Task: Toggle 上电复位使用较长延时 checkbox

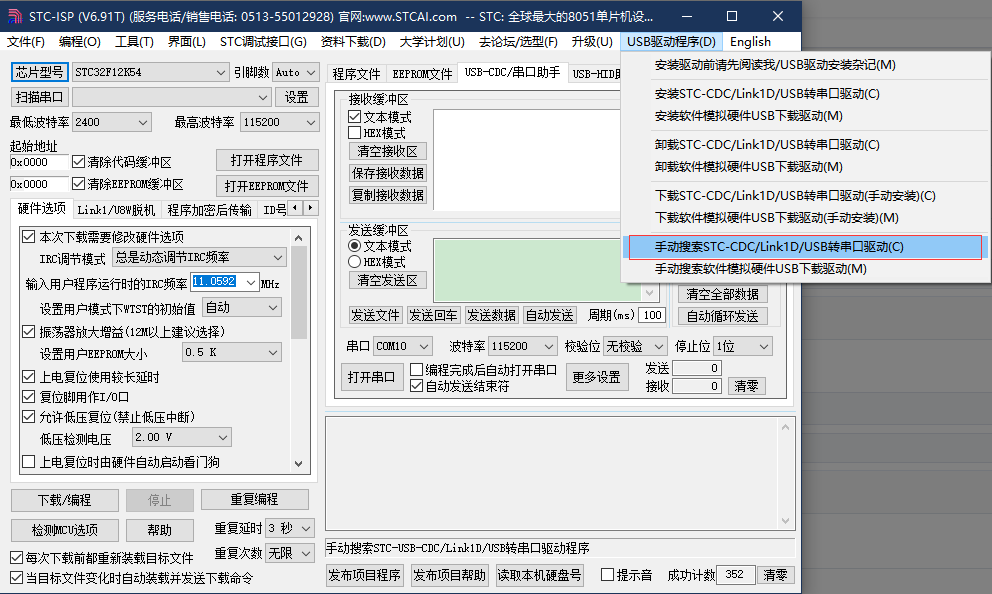Action: (28, 377)
